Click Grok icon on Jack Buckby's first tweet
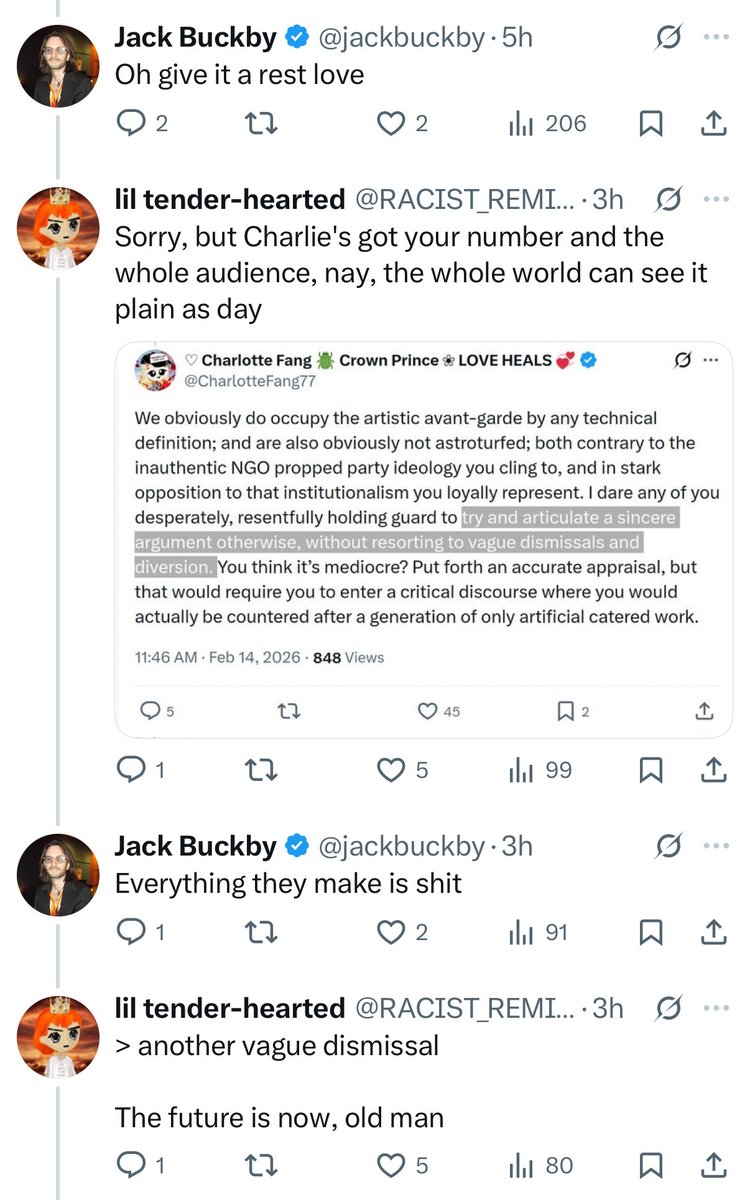 click(667, 38)
